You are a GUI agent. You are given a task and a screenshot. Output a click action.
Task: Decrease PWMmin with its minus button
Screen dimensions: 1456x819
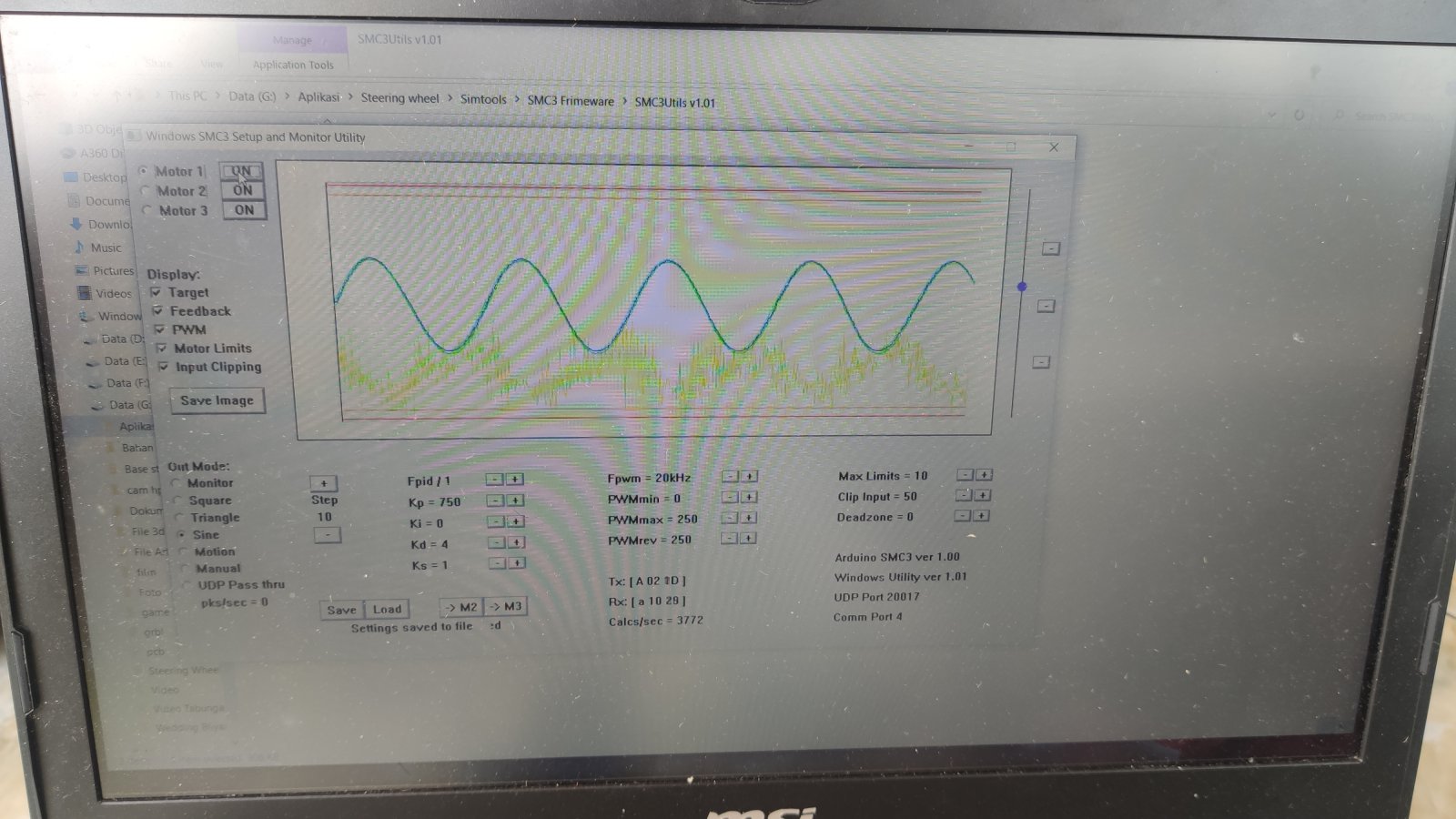point(730,497)
